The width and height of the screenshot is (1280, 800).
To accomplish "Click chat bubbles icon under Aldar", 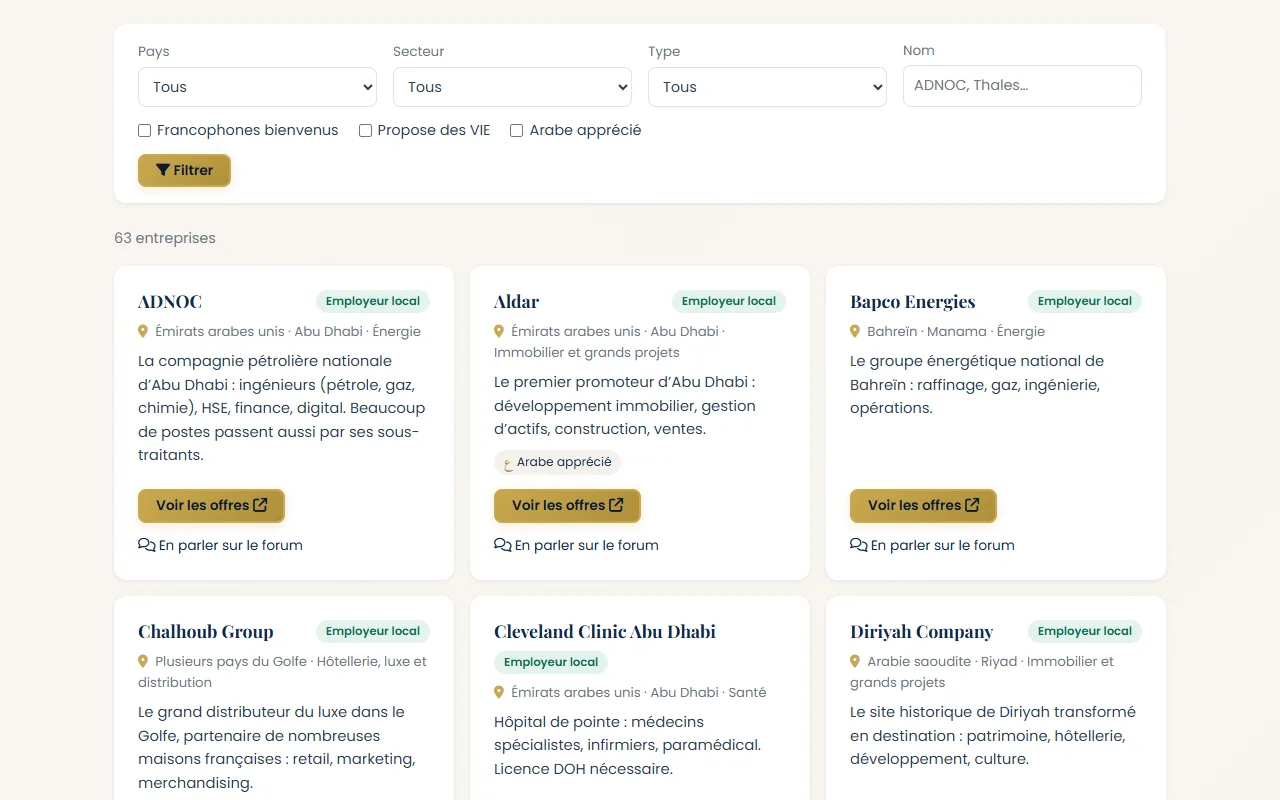I will 503,545.
